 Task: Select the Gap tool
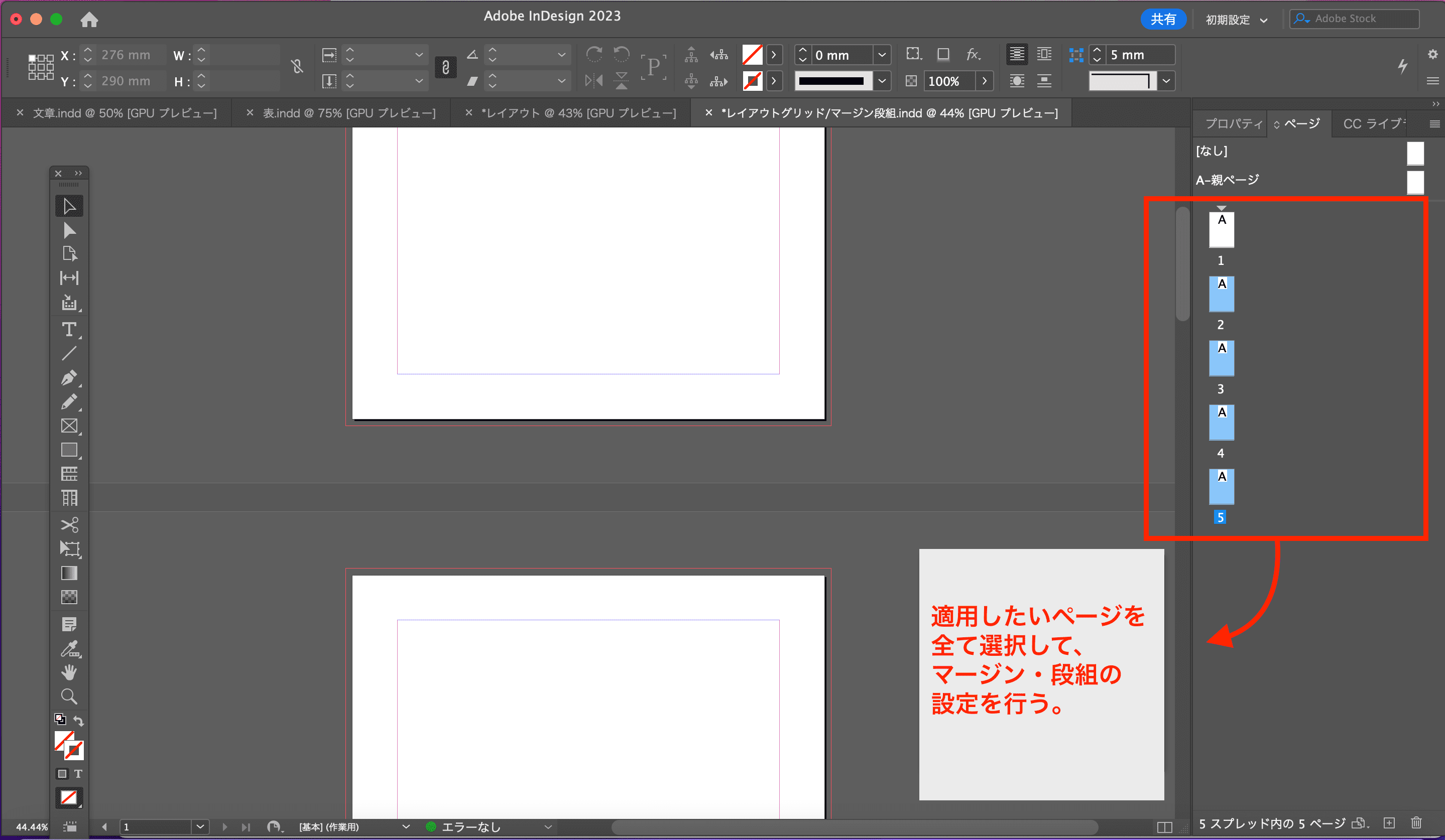[69, 278]
